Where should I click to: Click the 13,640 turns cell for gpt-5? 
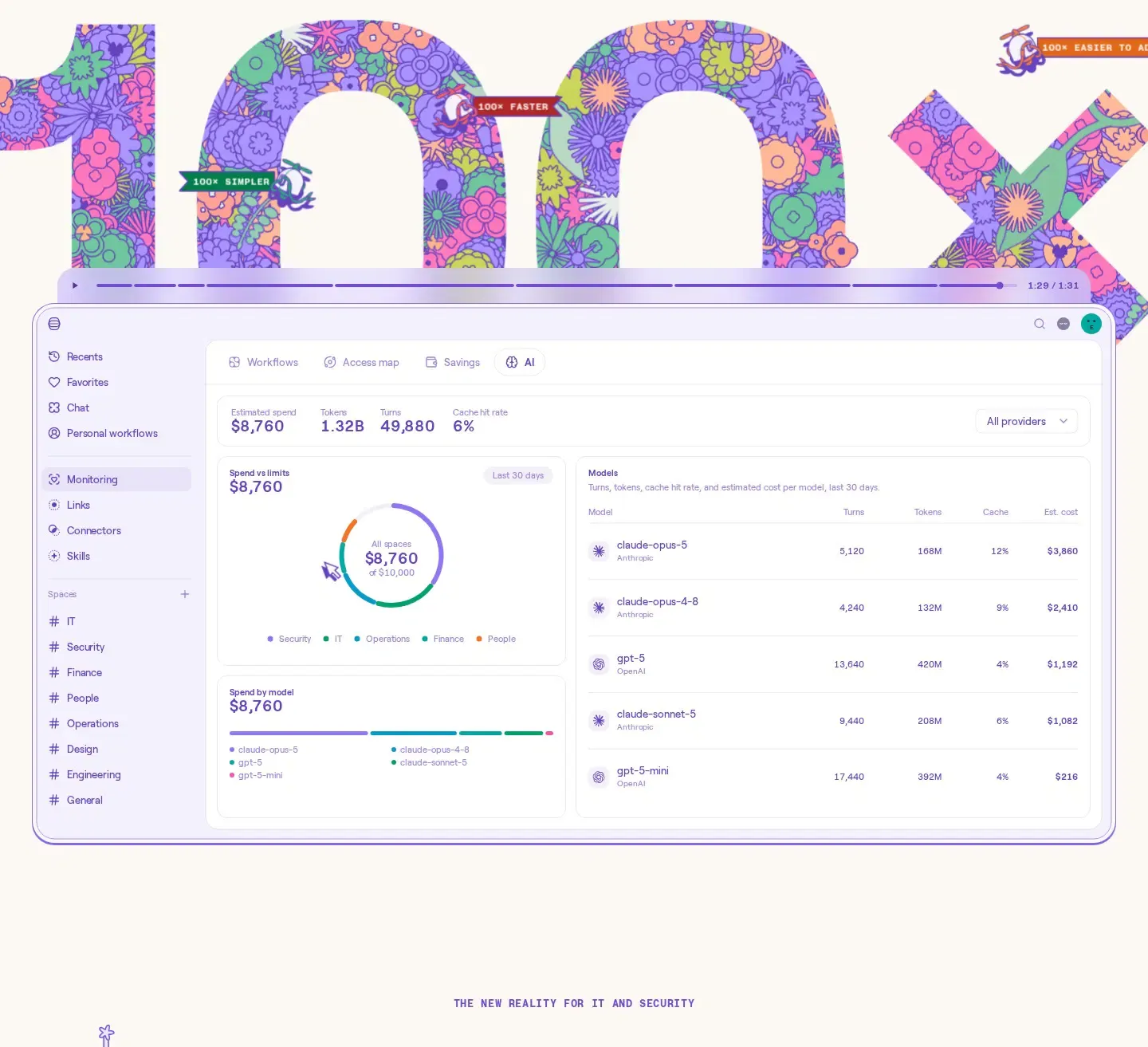(849, 664)
